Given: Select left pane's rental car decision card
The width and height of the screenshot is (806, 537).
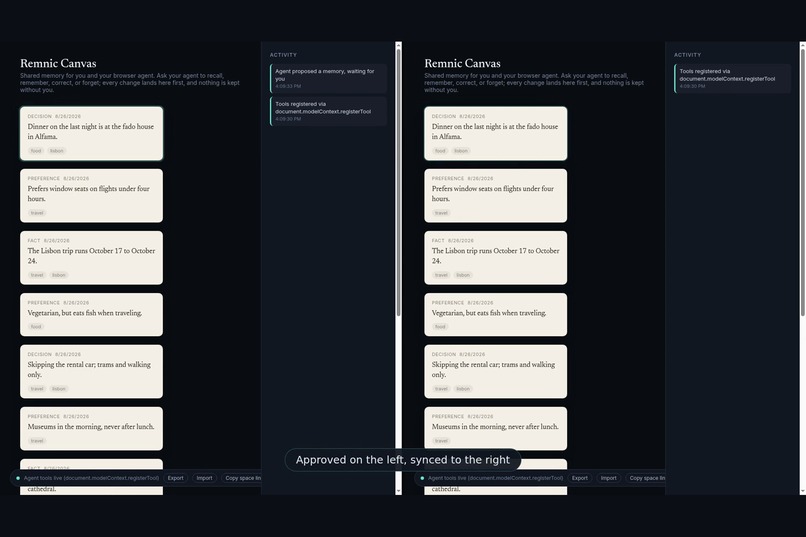Looking at the screenshot, I should click(x=91, y=372).
